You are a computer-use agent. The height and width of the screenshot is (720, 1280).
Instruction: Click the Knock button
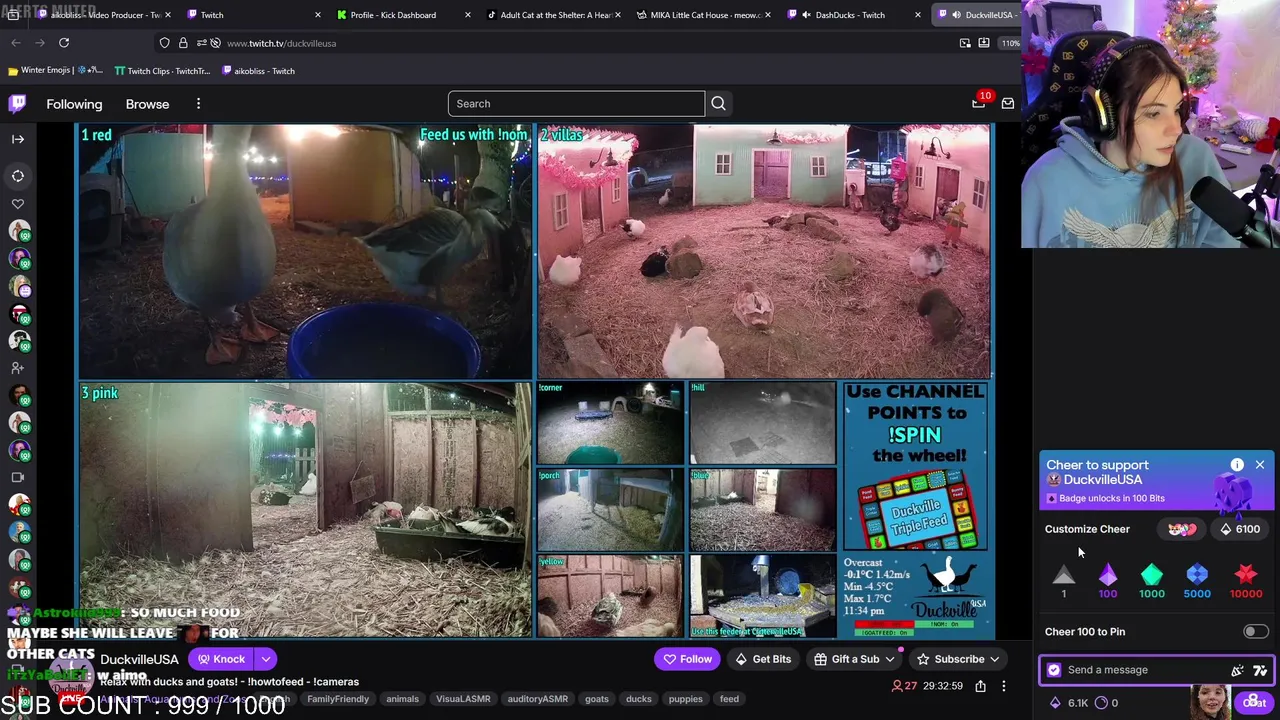tap(221, 659)
